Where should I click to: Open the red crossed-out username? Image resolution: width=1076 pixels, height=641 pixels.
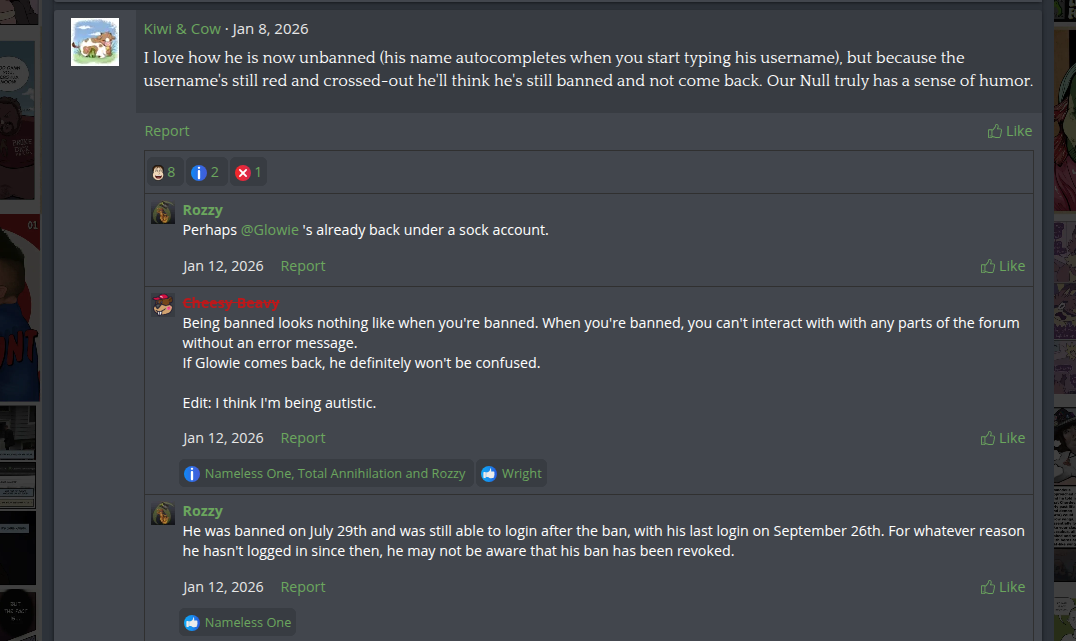pyautogui.click(x=231, y=303)
